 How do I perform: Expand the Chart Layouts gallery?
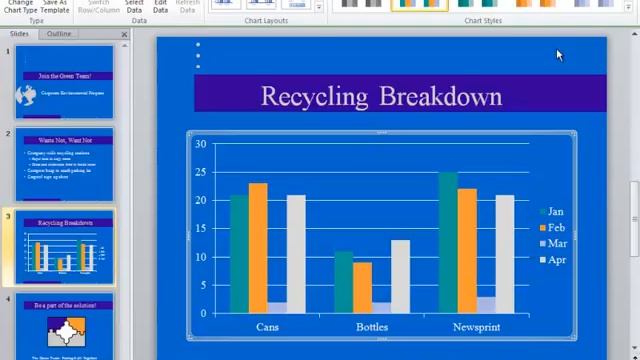tap(319, 7)
